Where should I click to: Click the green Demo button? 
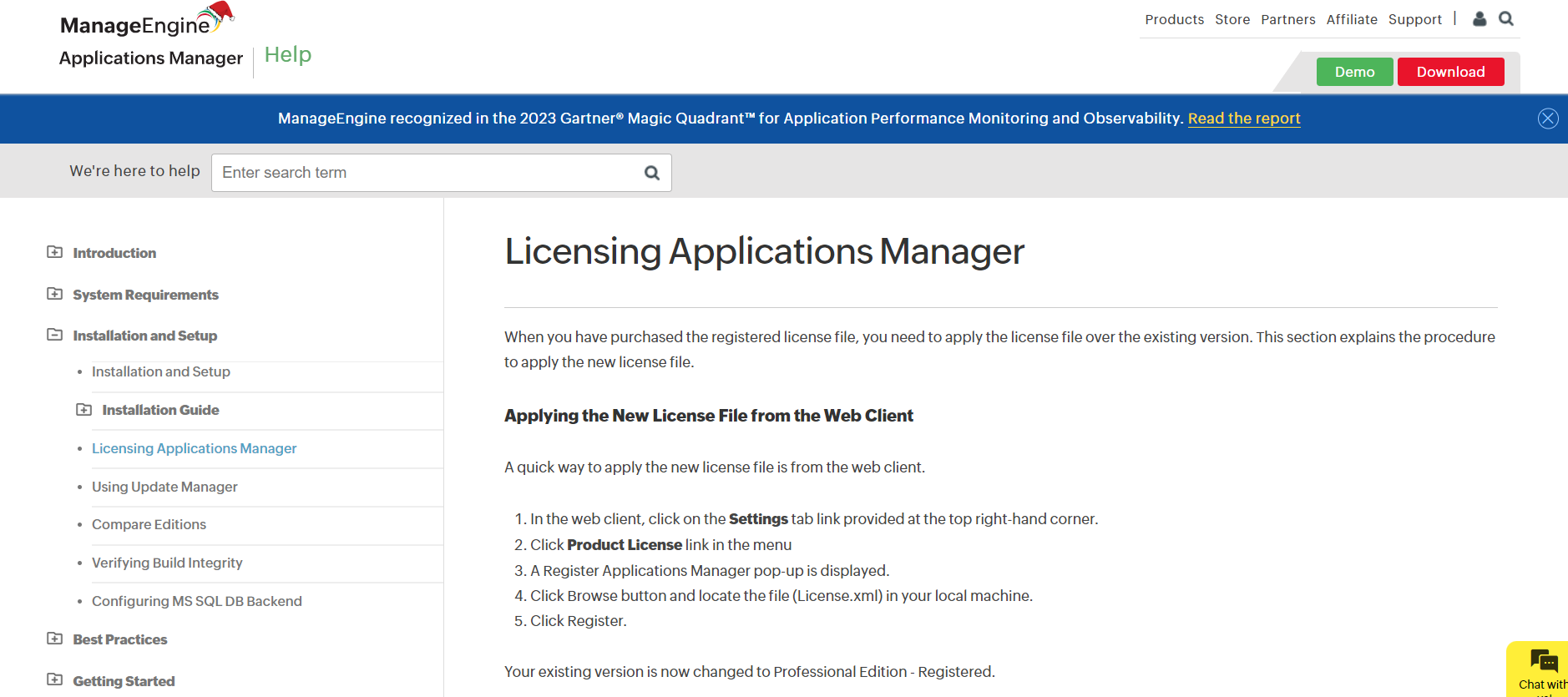pyautogui.click(x=1354, y=72)
